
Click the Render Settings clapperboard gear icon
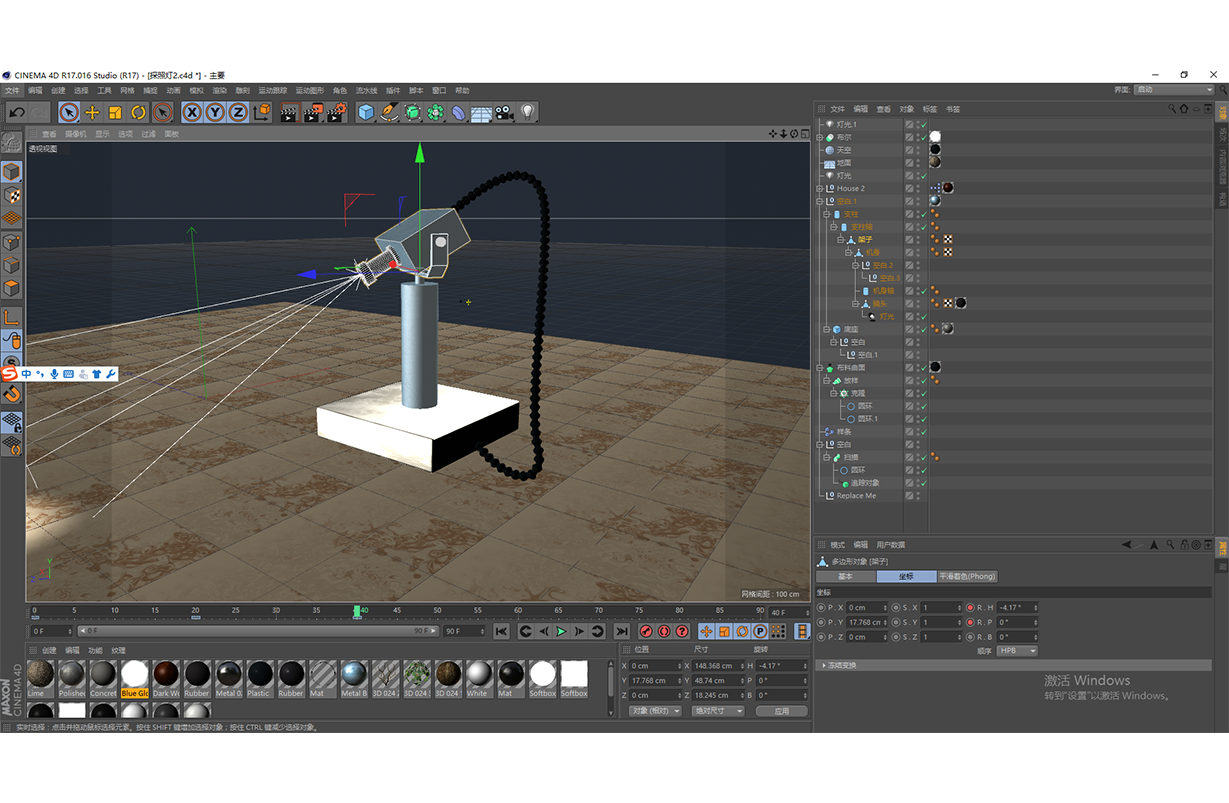coord(337,113)
